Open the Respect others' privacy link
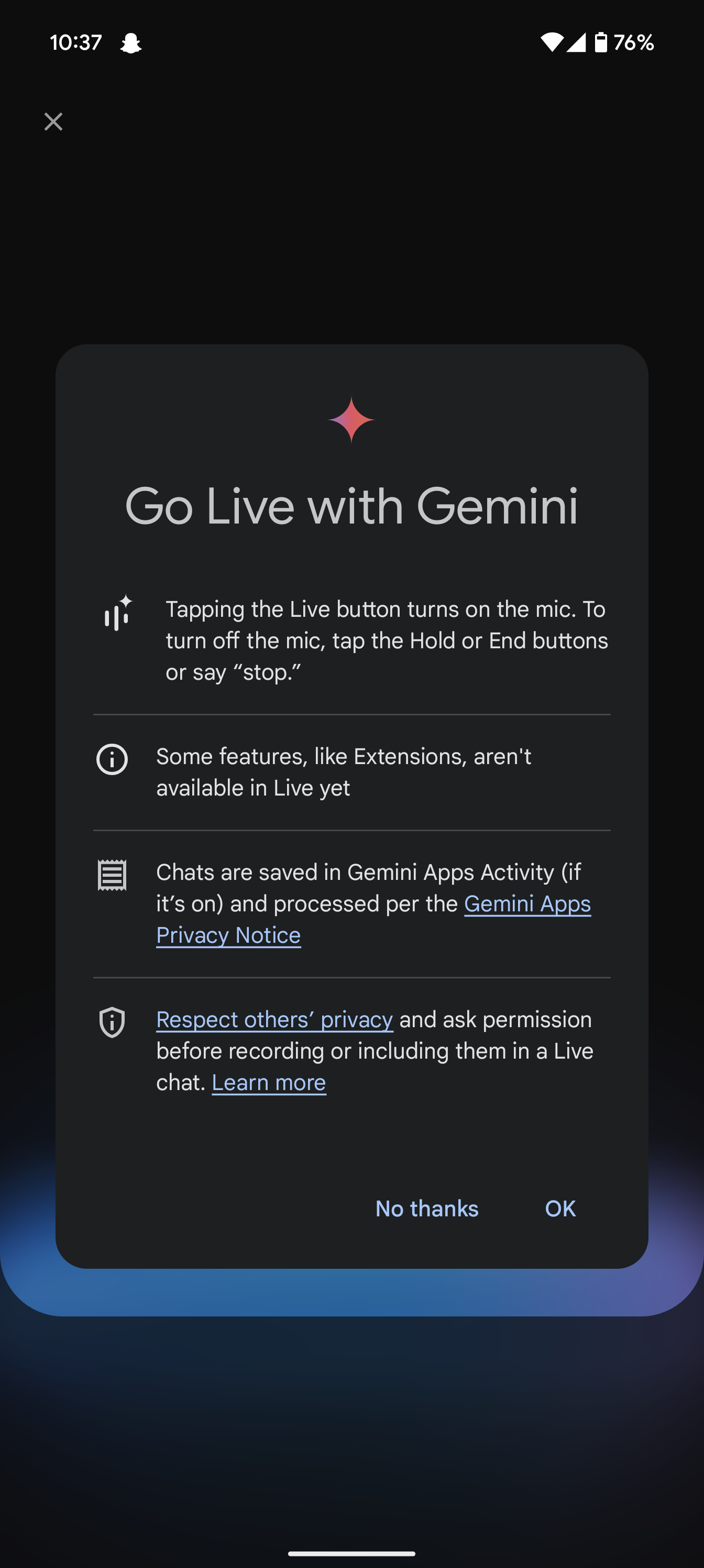 274,1019
